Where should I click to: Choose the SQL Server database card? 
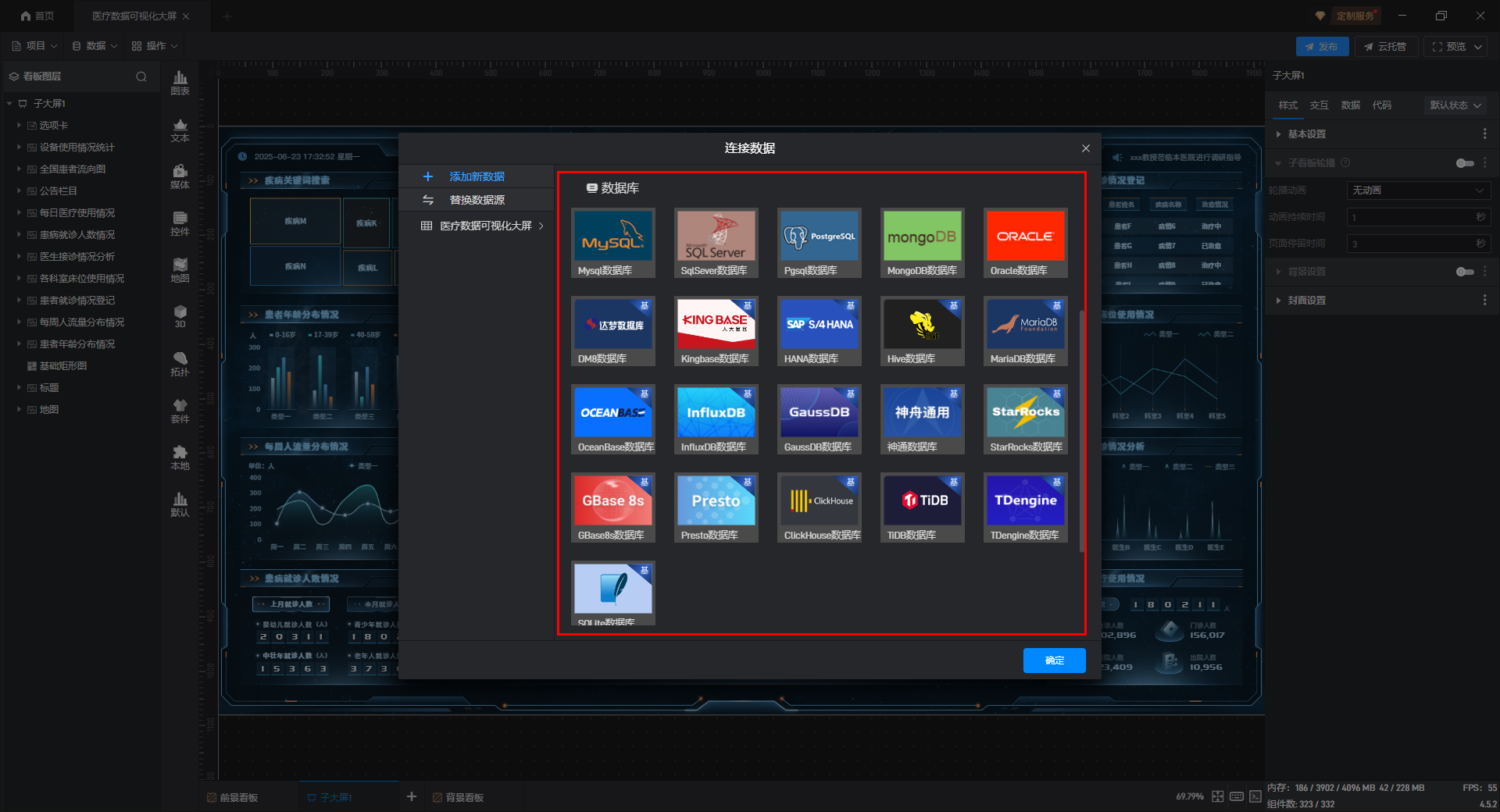[716, 243]
